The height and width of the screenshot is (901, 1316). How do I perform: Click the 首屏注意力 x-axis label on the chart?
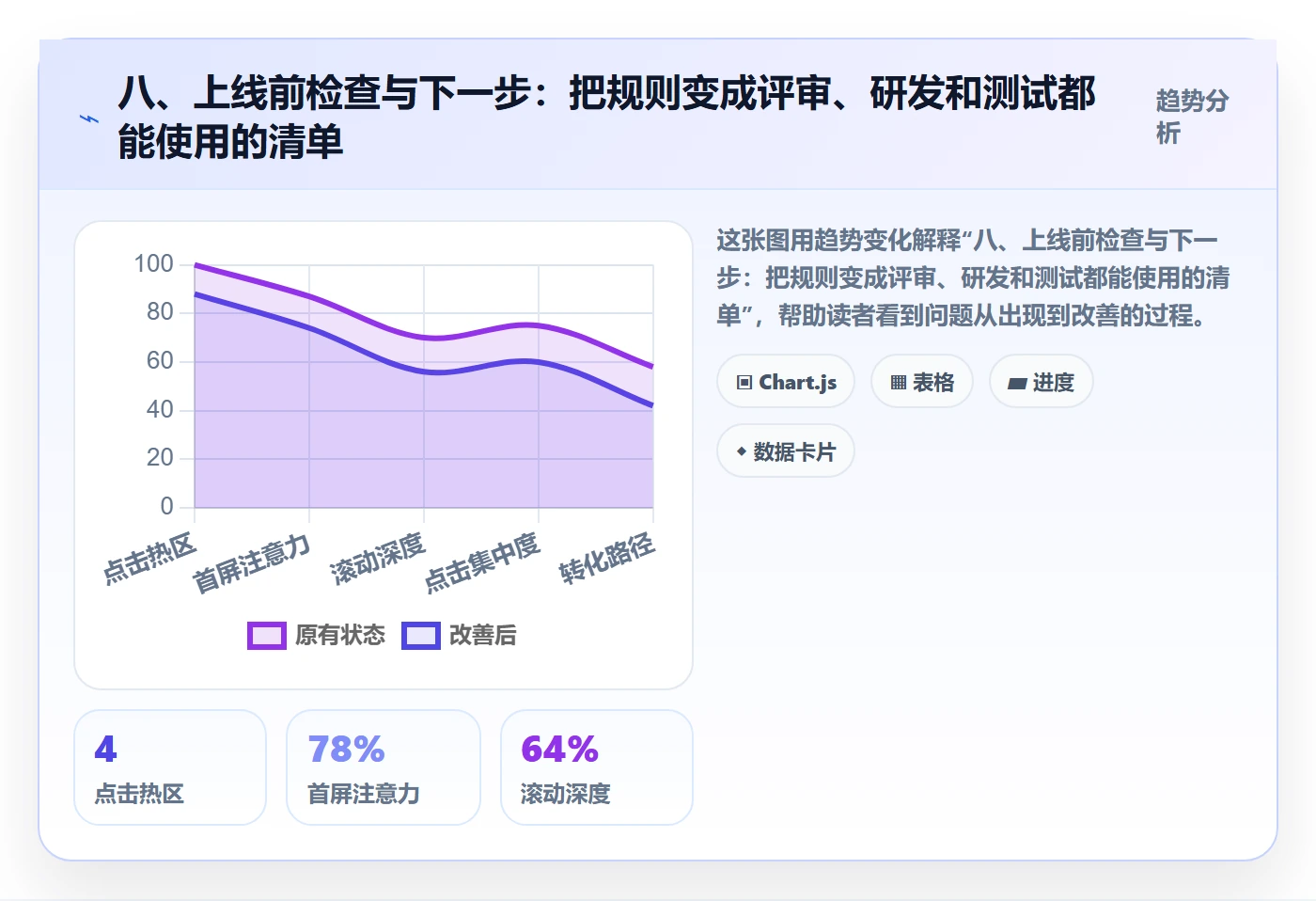251,563
